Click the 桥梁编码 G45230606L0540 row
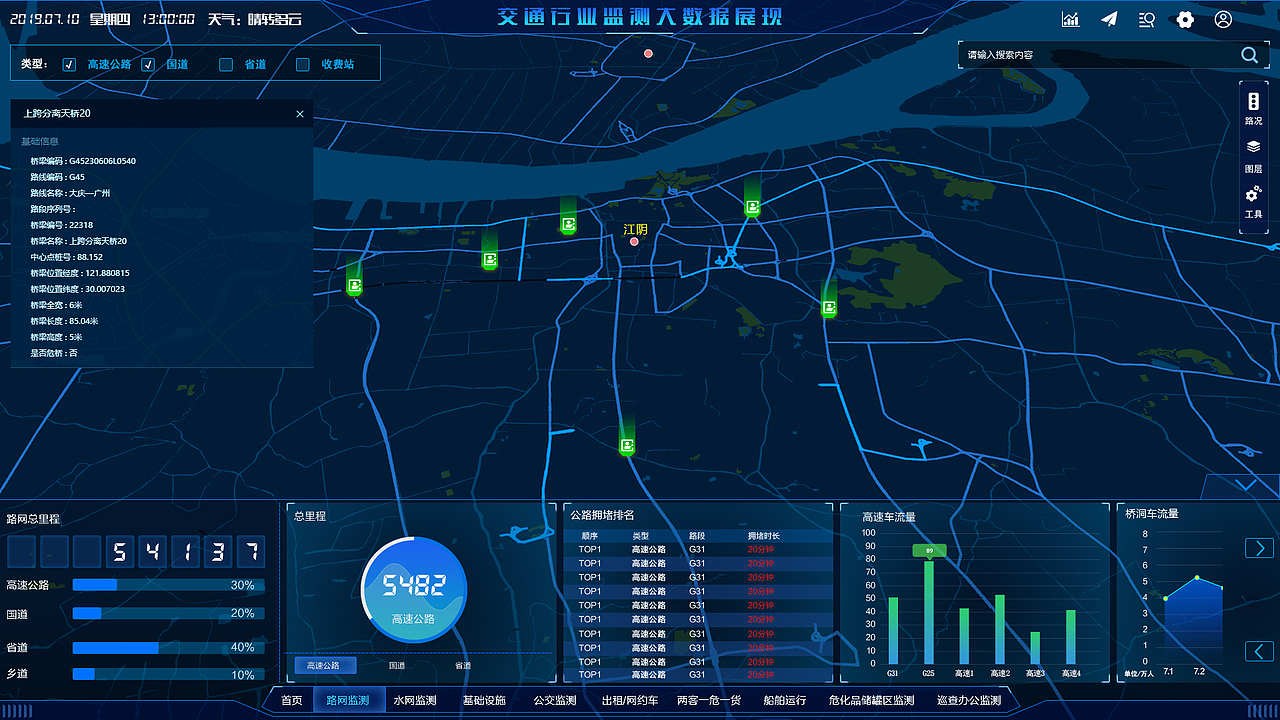1280x720 pixels. [83, 161]
